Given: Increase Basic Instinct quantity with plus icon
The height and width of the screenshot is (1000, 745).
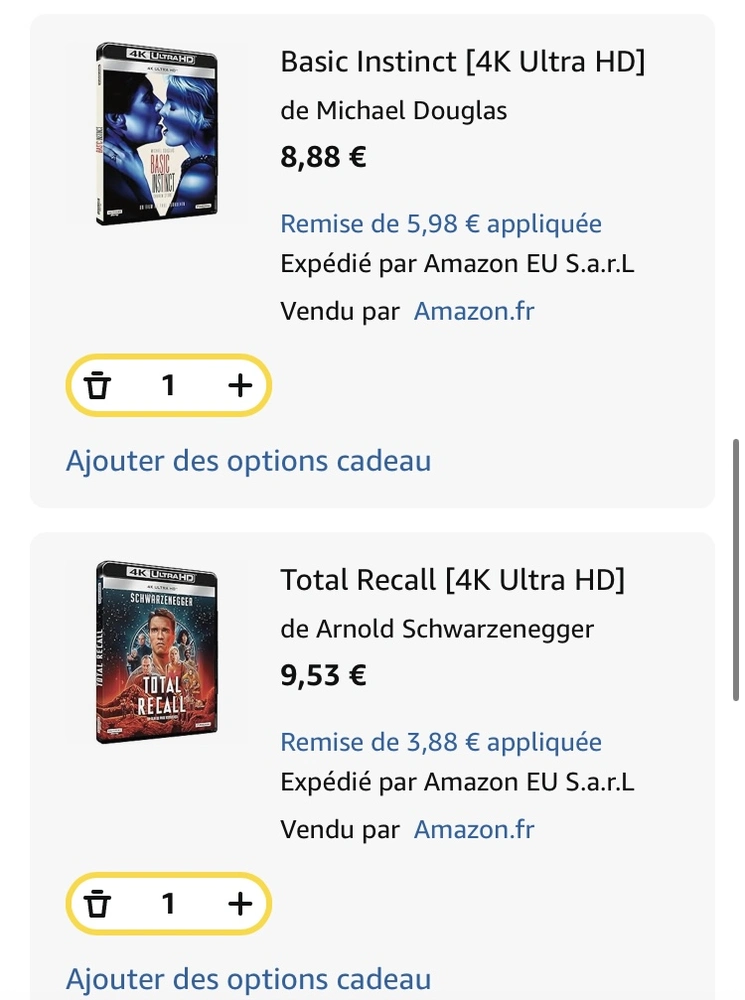Looking at the screenshot, I should pos(240,385).
